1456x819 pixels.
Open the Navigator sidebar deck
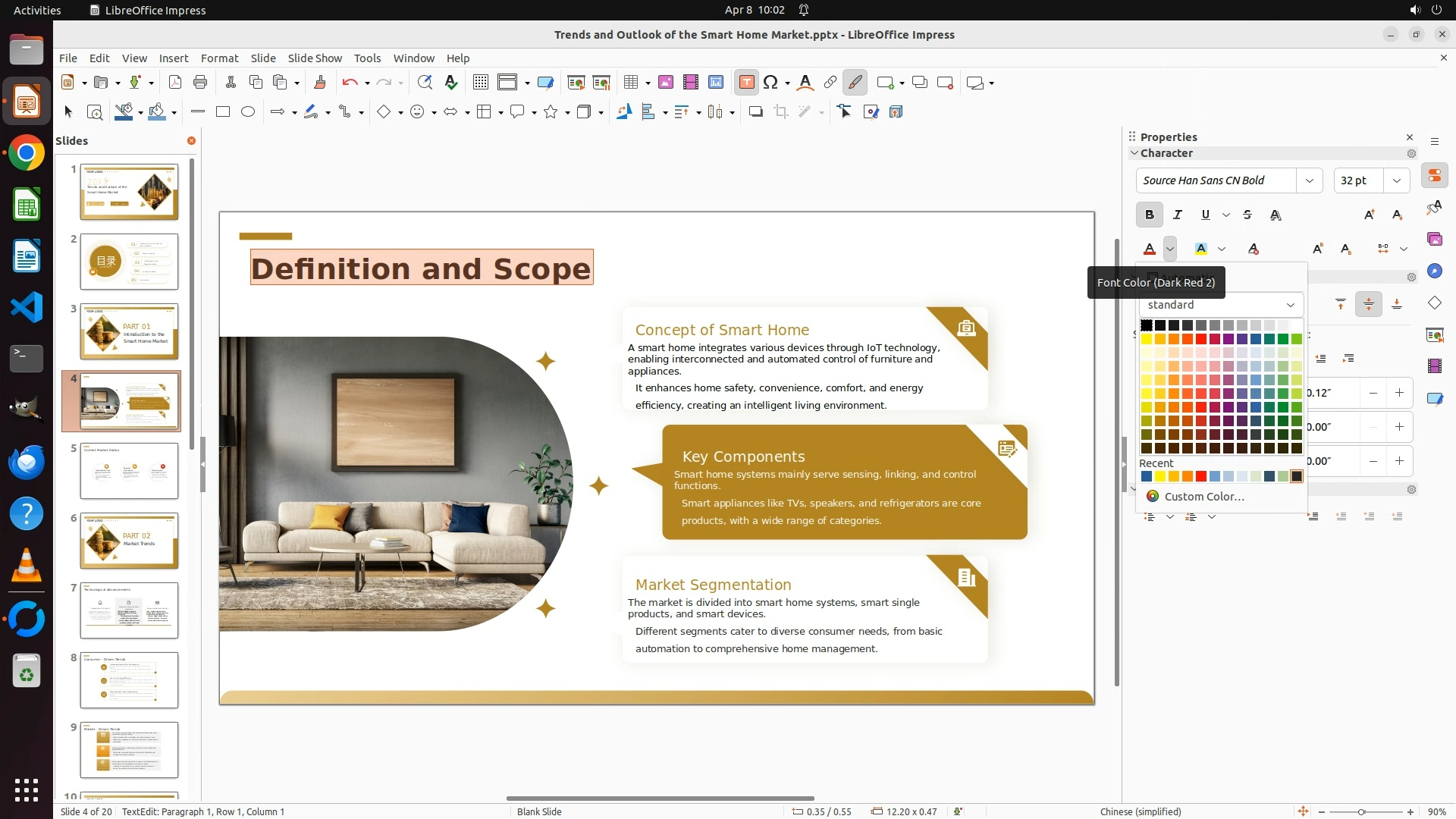(x=1434, y=271)
